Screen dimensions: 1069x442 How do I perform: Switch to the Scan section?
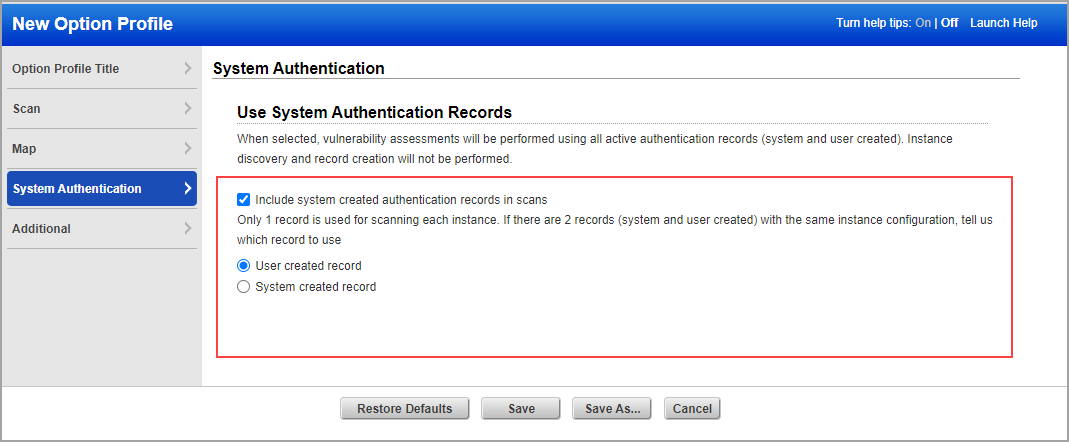pyautogui.click(x=102, y=108)
